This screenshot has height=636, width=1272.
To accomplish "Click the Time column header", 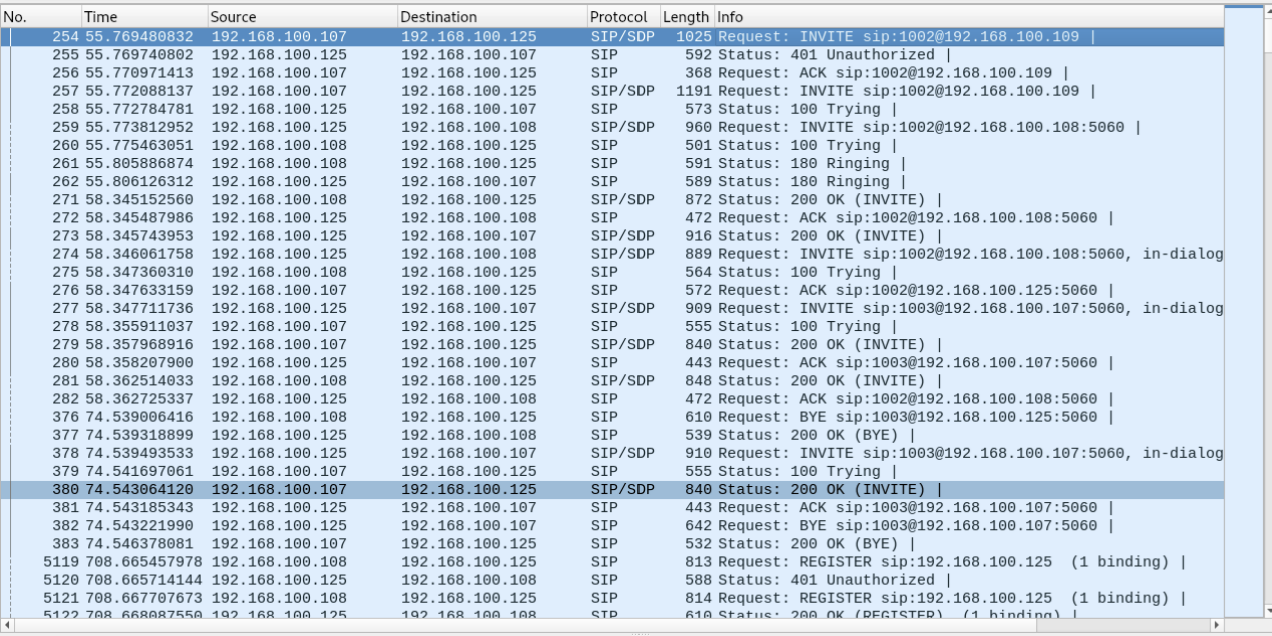I will [x=143, y=17].
